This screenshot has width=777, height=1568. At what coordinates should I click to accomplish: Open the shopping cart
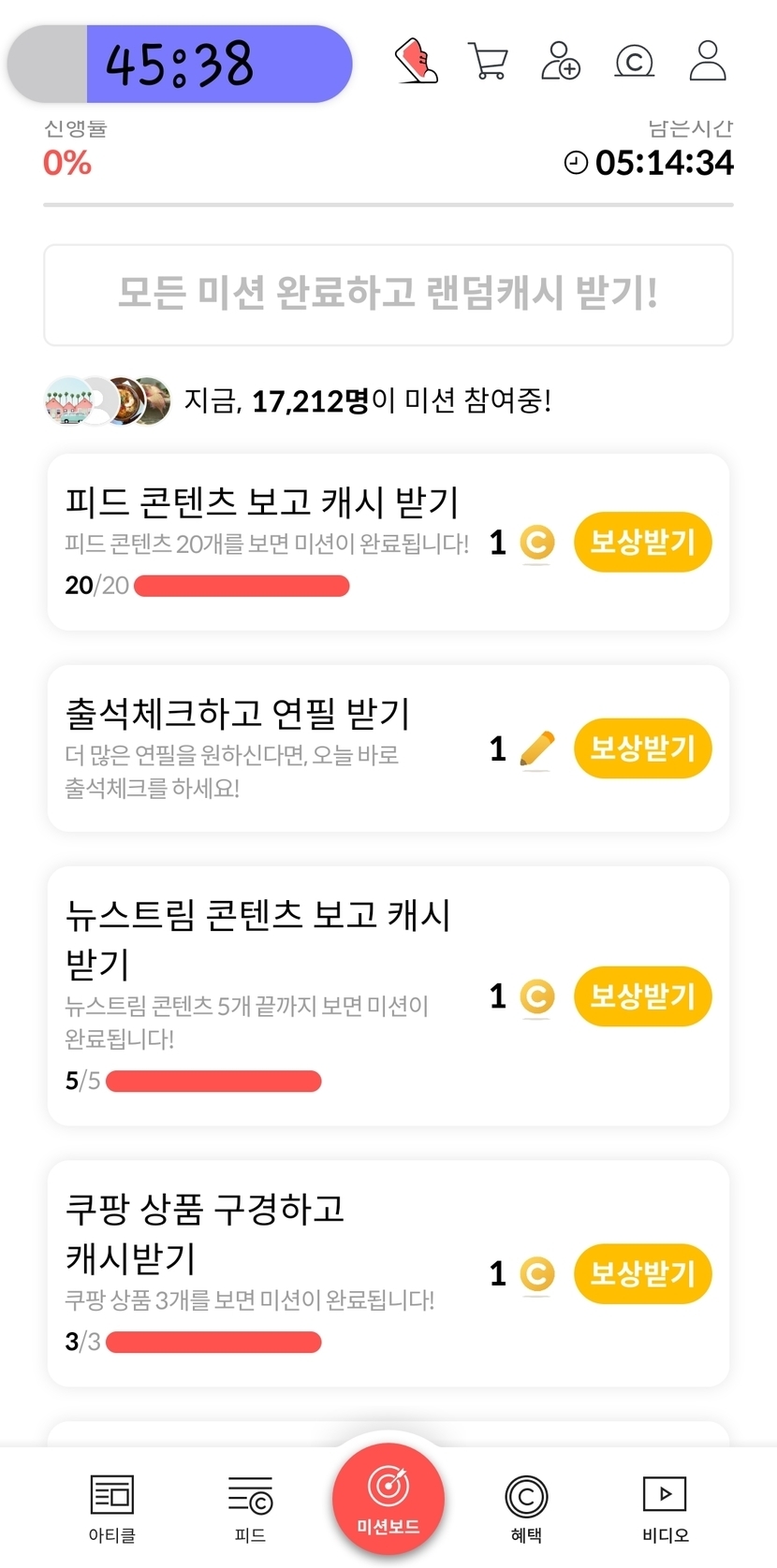pyautogui.click(x=487, y=62)
